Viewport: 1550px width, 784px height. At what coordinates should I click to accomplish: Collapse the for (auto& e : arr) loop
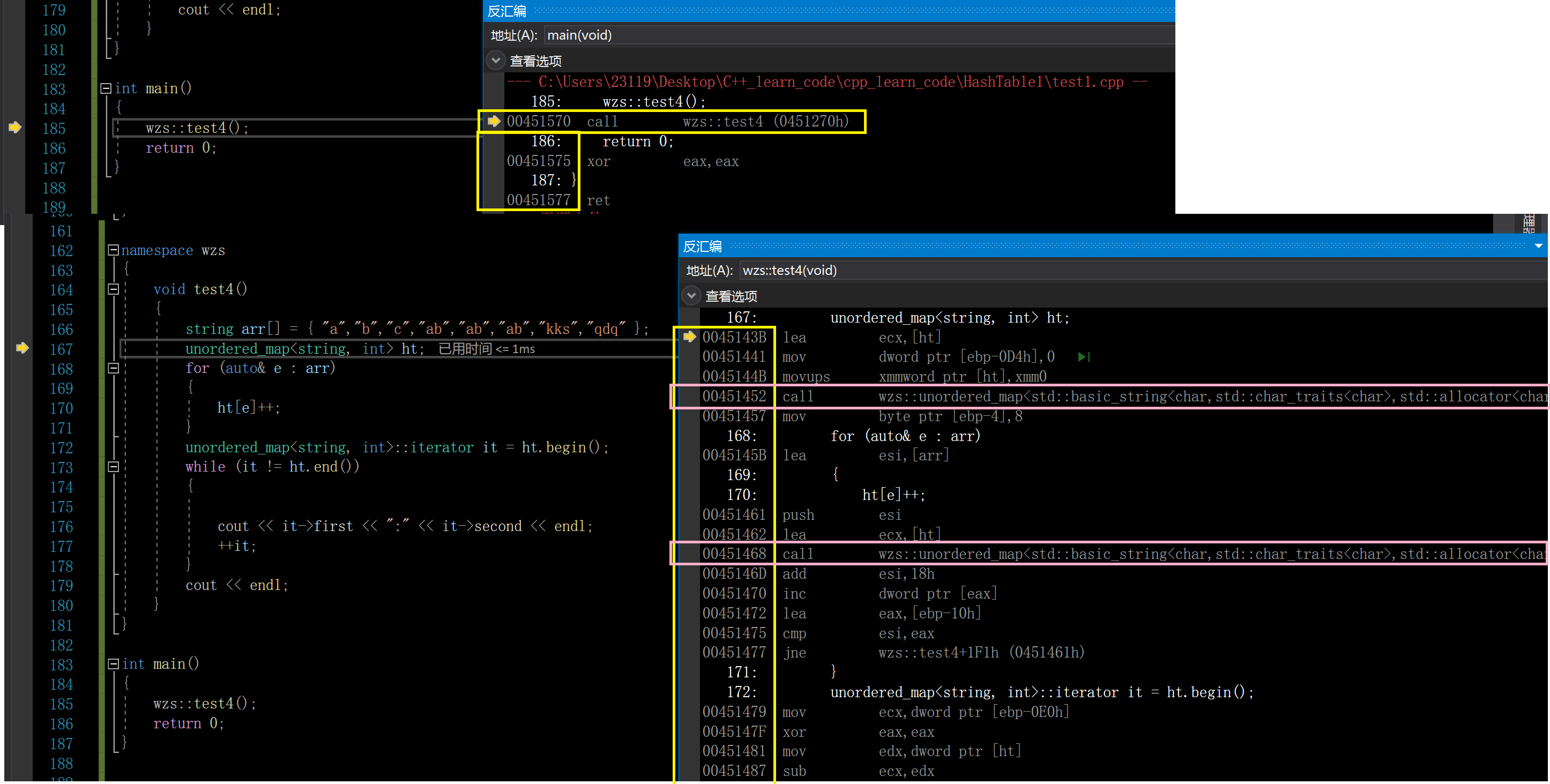(x=113, y=368)
